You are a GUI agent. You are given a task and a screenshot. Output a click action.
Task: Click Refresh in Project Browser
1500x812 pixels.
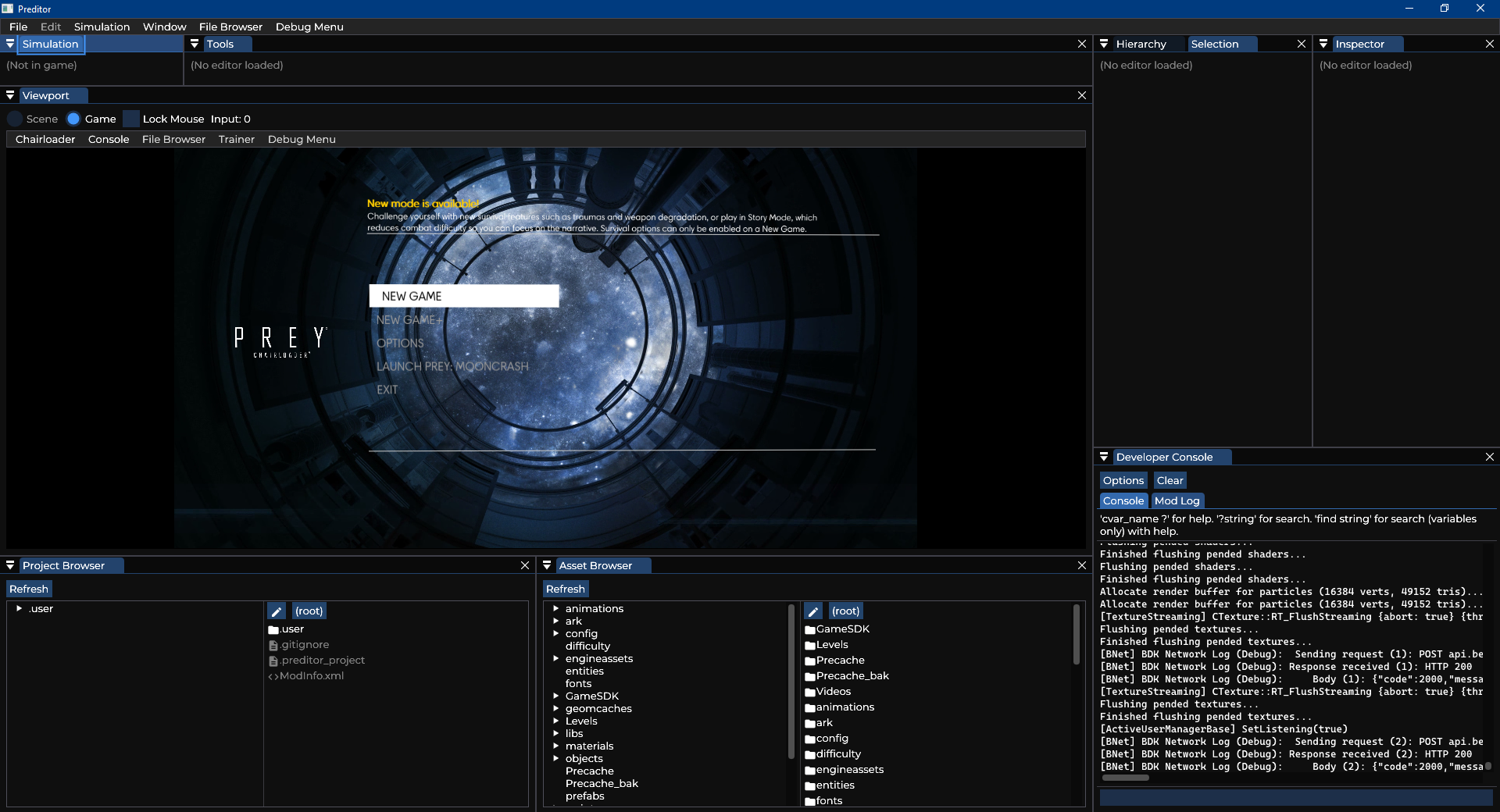[29, 589]
